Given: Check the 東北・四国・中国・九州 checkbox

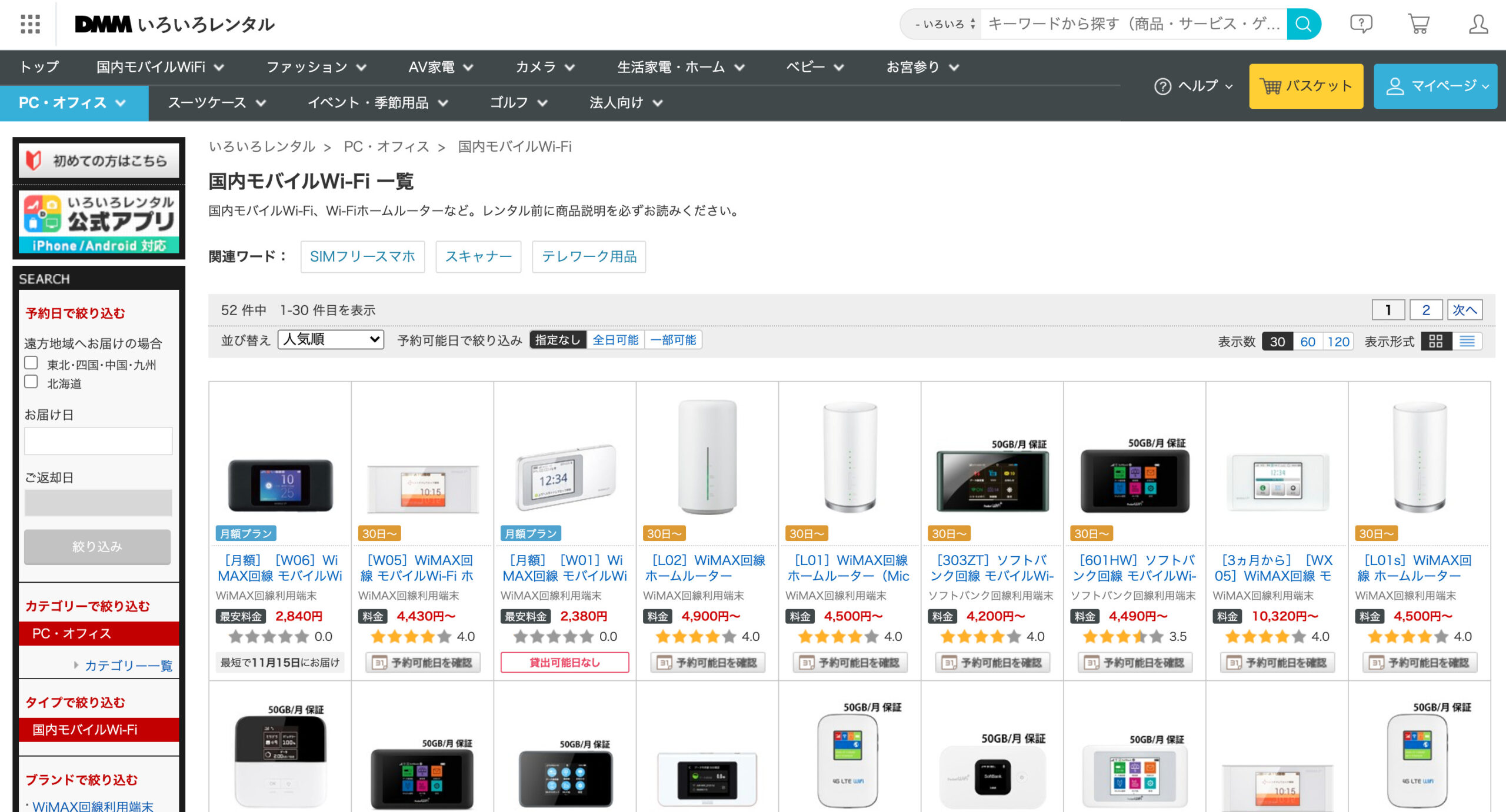Looking at the screenshot, I should [x=31, y=363].
